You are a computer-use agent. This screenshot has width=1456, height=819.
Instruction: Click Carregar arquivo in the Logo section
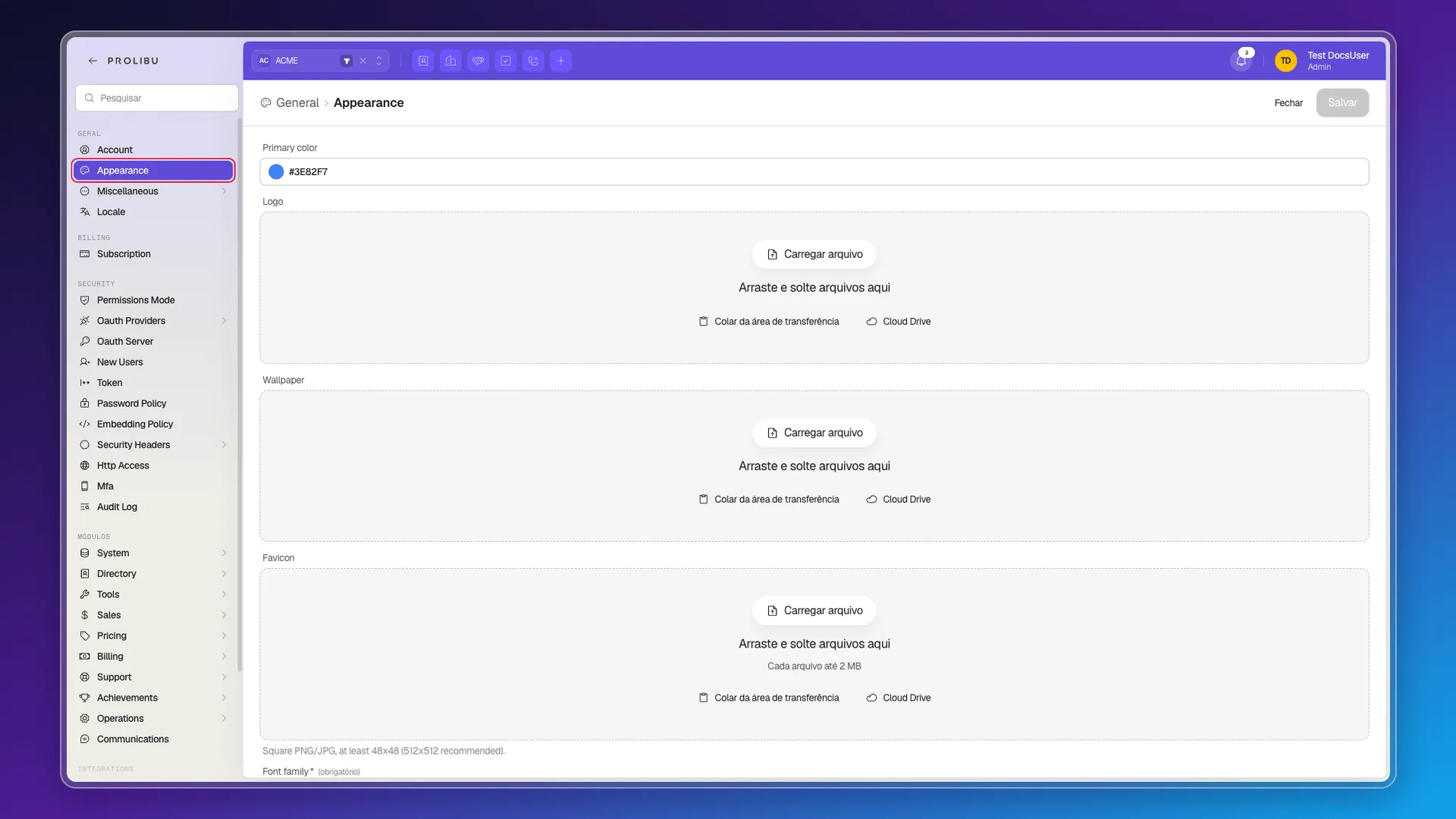point(814,255)
